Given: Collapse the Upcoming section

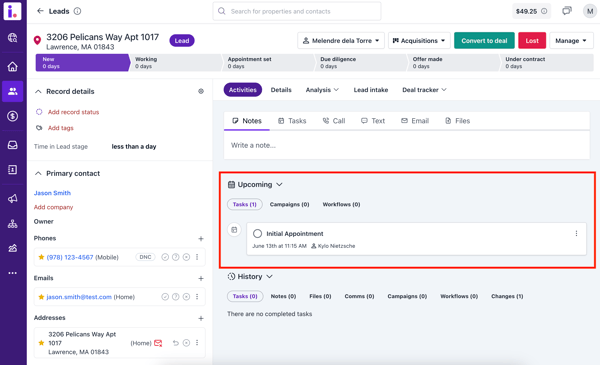Looking at the screenshot, I should (279, 184).
